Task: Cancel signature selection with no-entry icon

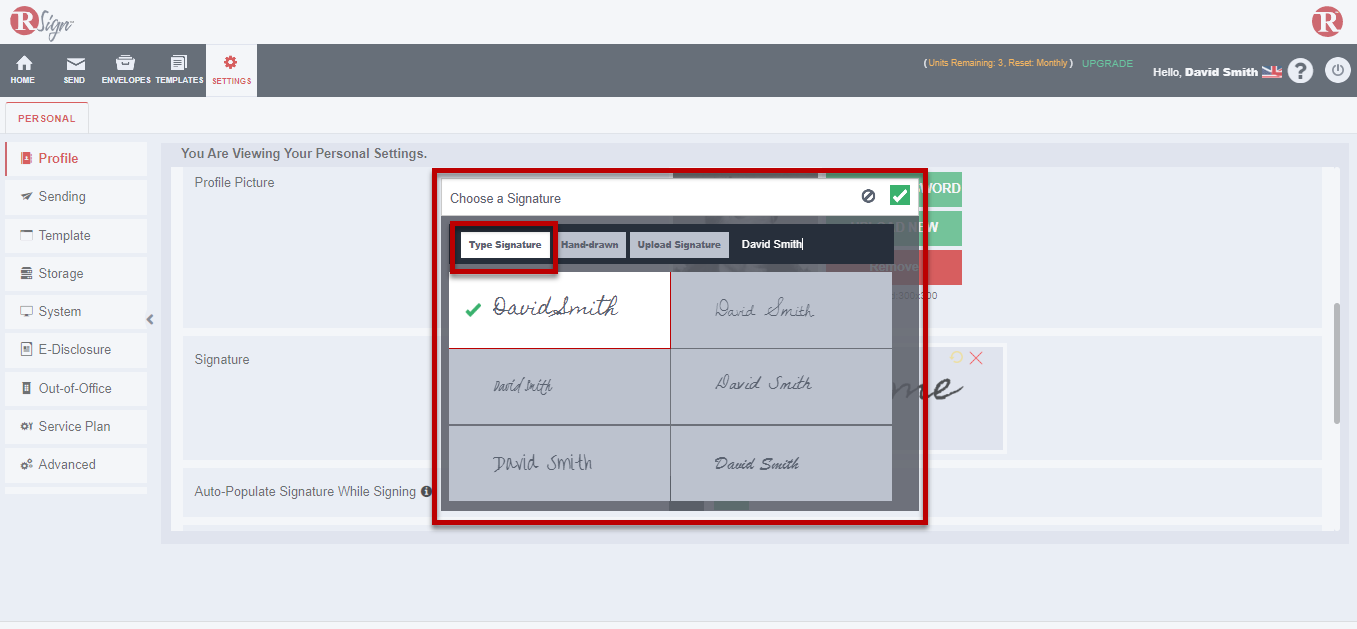Action: 867,196
